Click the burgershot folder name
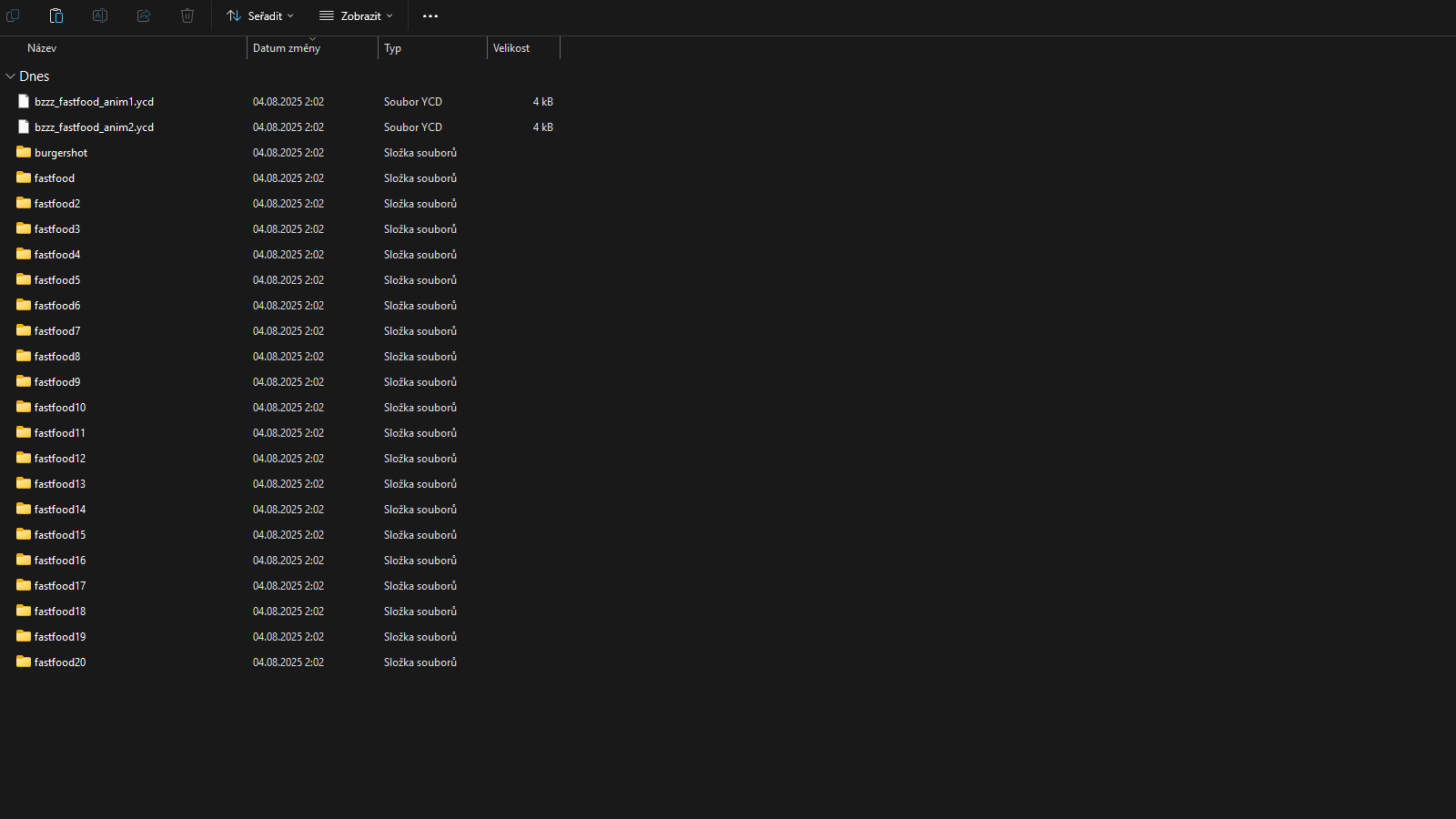 point(61,153)
